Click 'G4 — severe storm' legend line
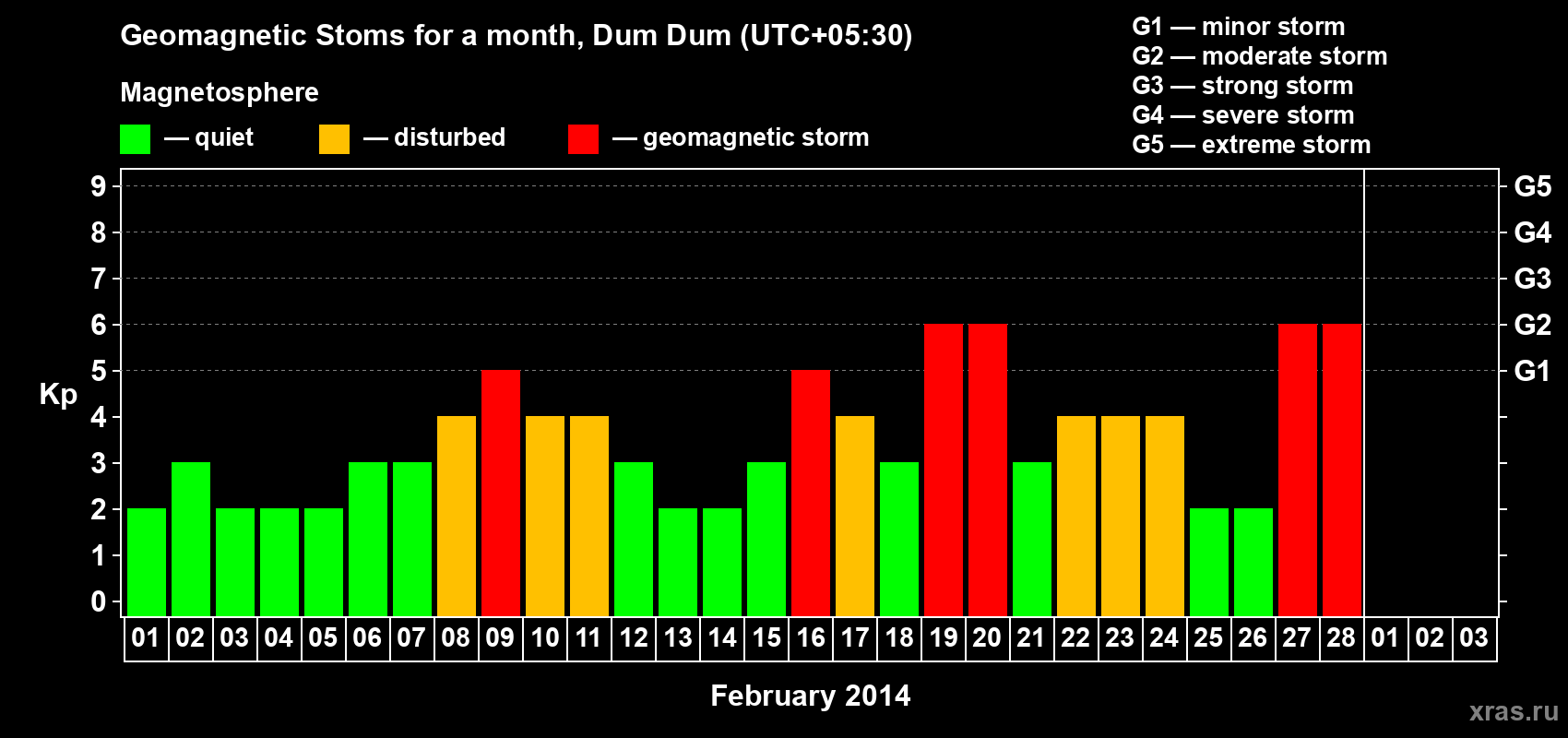The height and width of the screenshot is (738, 1568). (x=1242, y=115)
